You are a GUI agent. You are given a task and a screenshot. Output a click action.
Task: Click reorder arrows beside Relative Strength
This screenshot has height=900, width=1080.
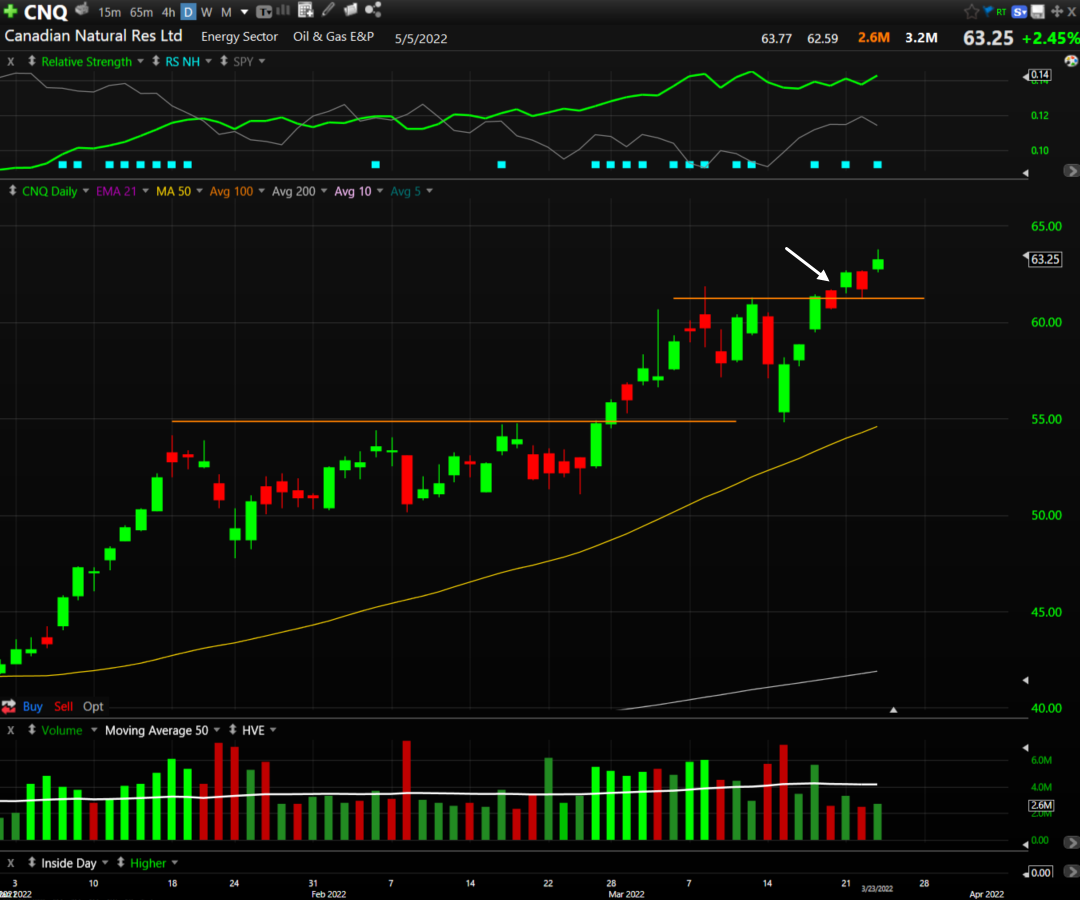tap(32, 61)
